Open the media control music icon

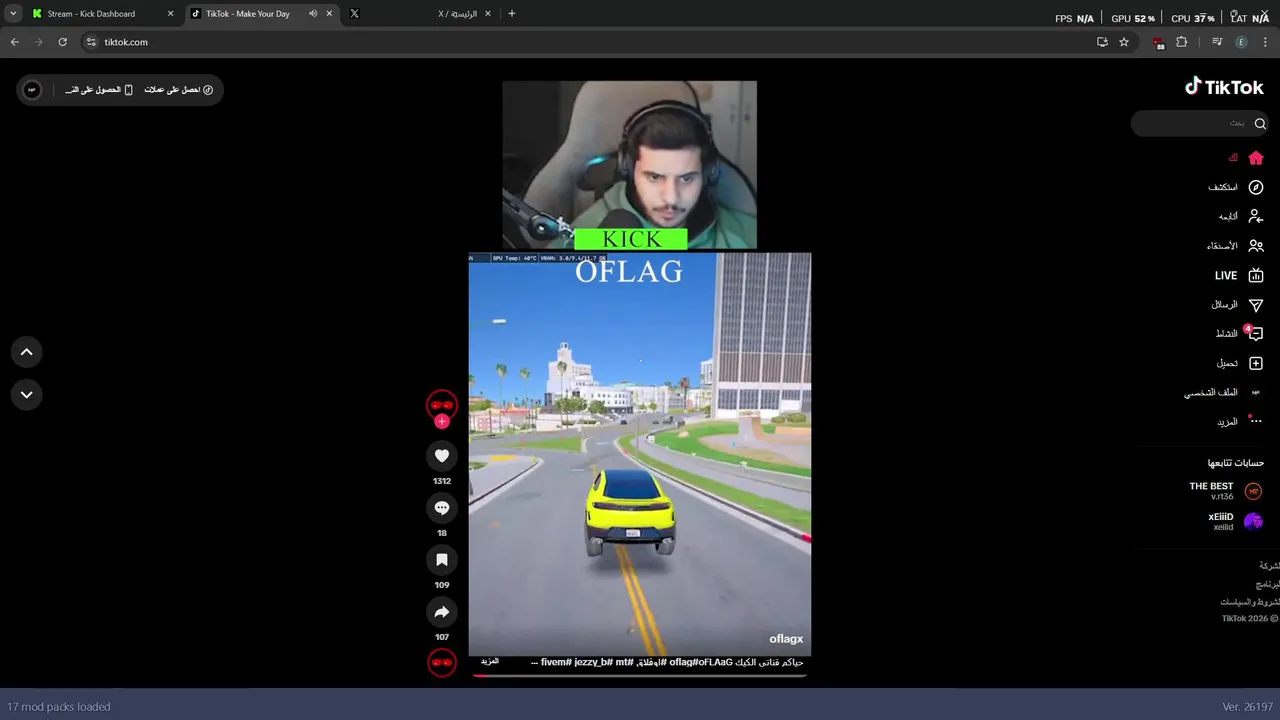[1217, 42]
